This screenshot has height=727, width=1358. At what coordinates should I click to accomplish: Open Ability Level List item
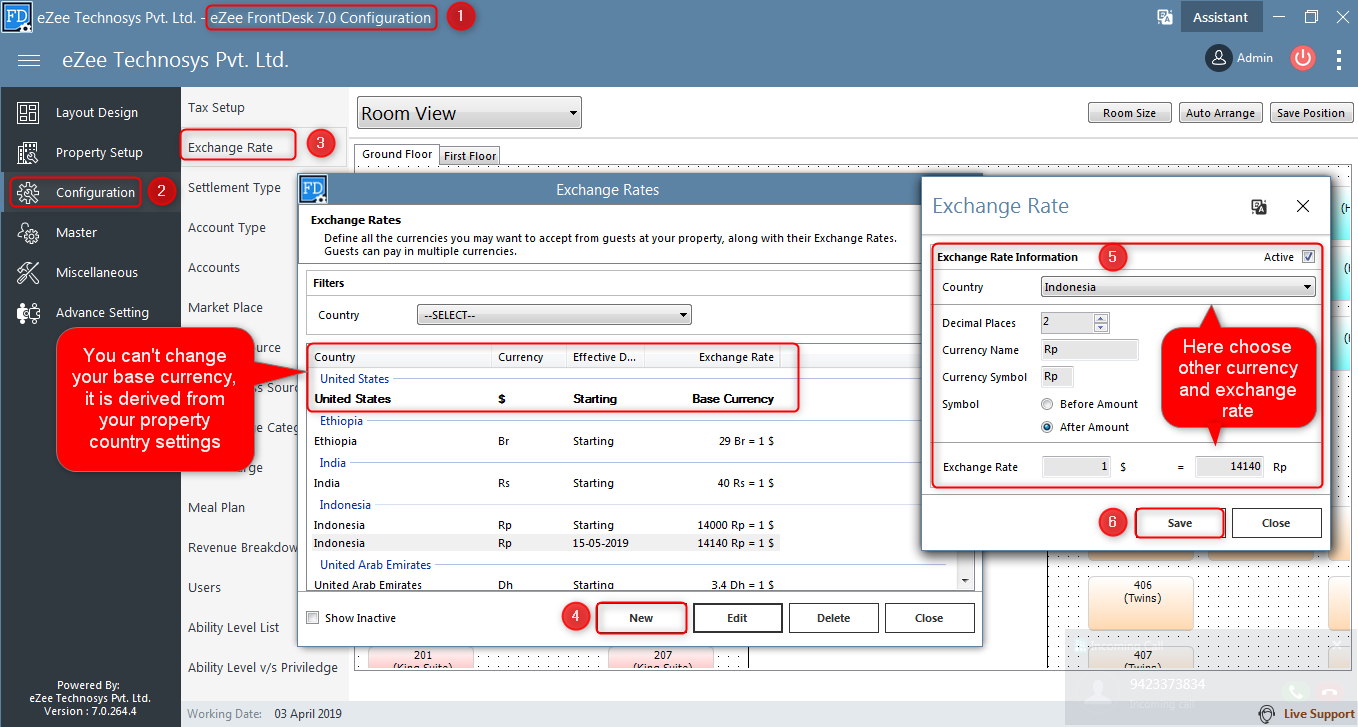point(234,628)
